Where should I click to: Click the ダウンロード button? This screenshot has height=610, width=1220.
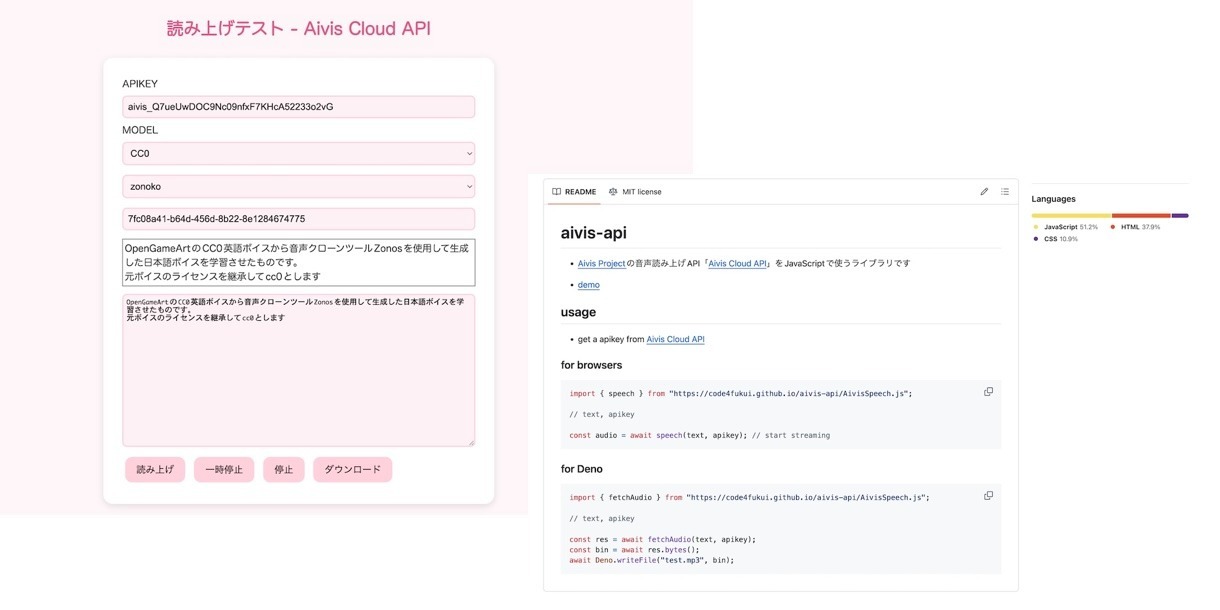point(352,470)
